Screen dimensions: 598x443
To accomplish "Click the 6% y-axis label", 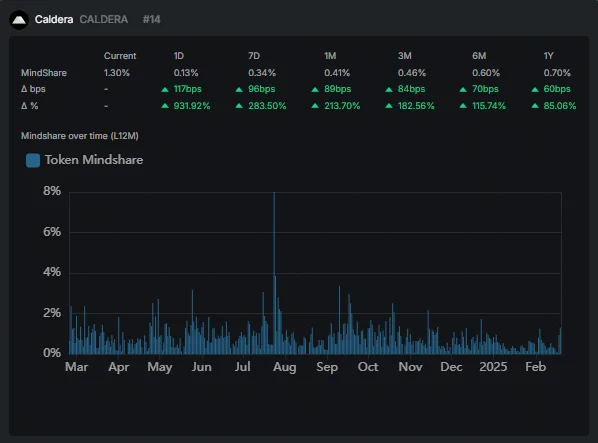I will tap(52, 232).
